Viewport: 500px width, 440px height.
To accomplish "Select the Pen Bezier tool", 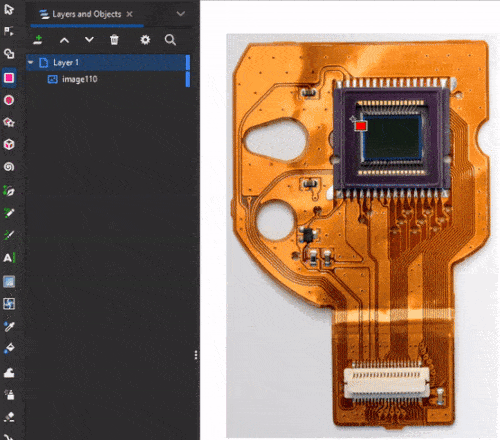I will click(x=9, y=191).
